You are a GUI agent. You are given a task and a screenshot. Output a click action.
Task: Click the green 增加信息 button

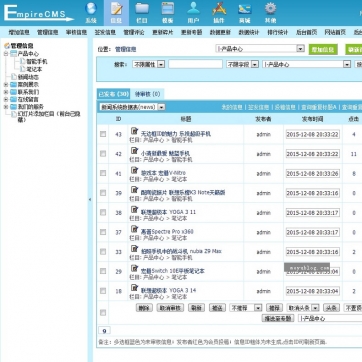(323, 49)
